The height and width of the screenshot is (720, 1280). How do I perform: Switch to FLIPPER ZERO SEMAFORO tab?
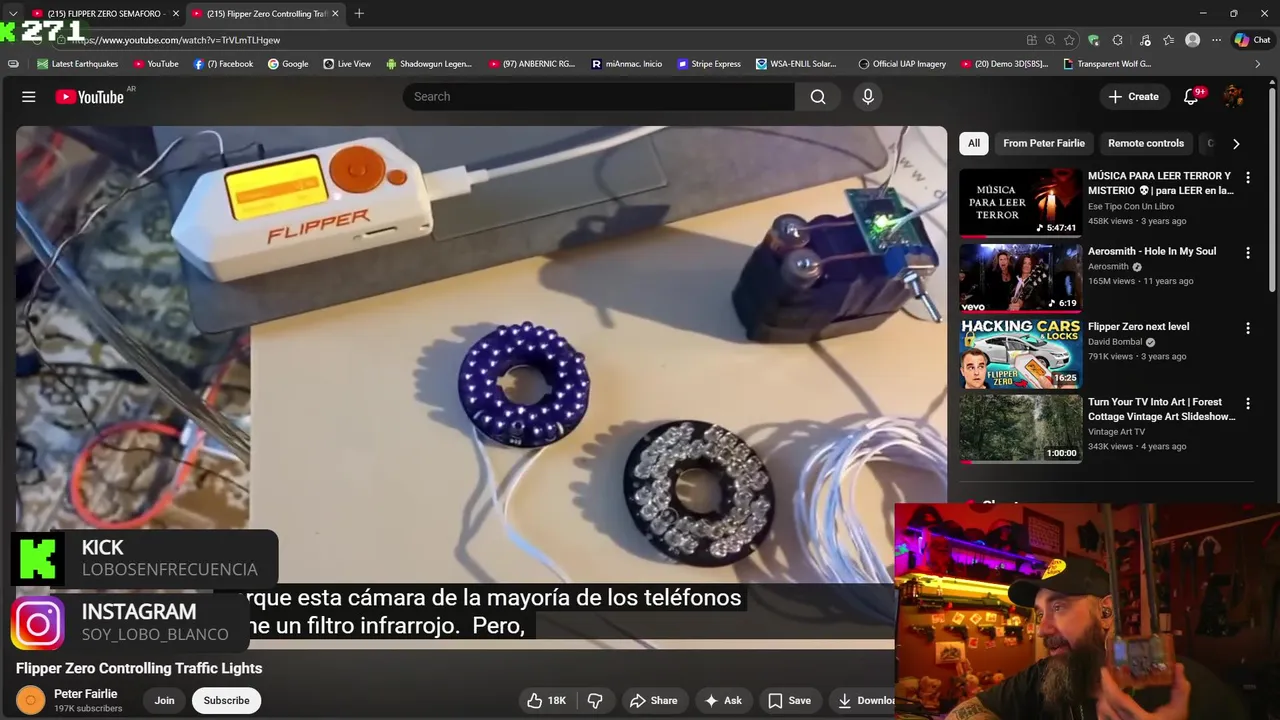coord(104,14)
